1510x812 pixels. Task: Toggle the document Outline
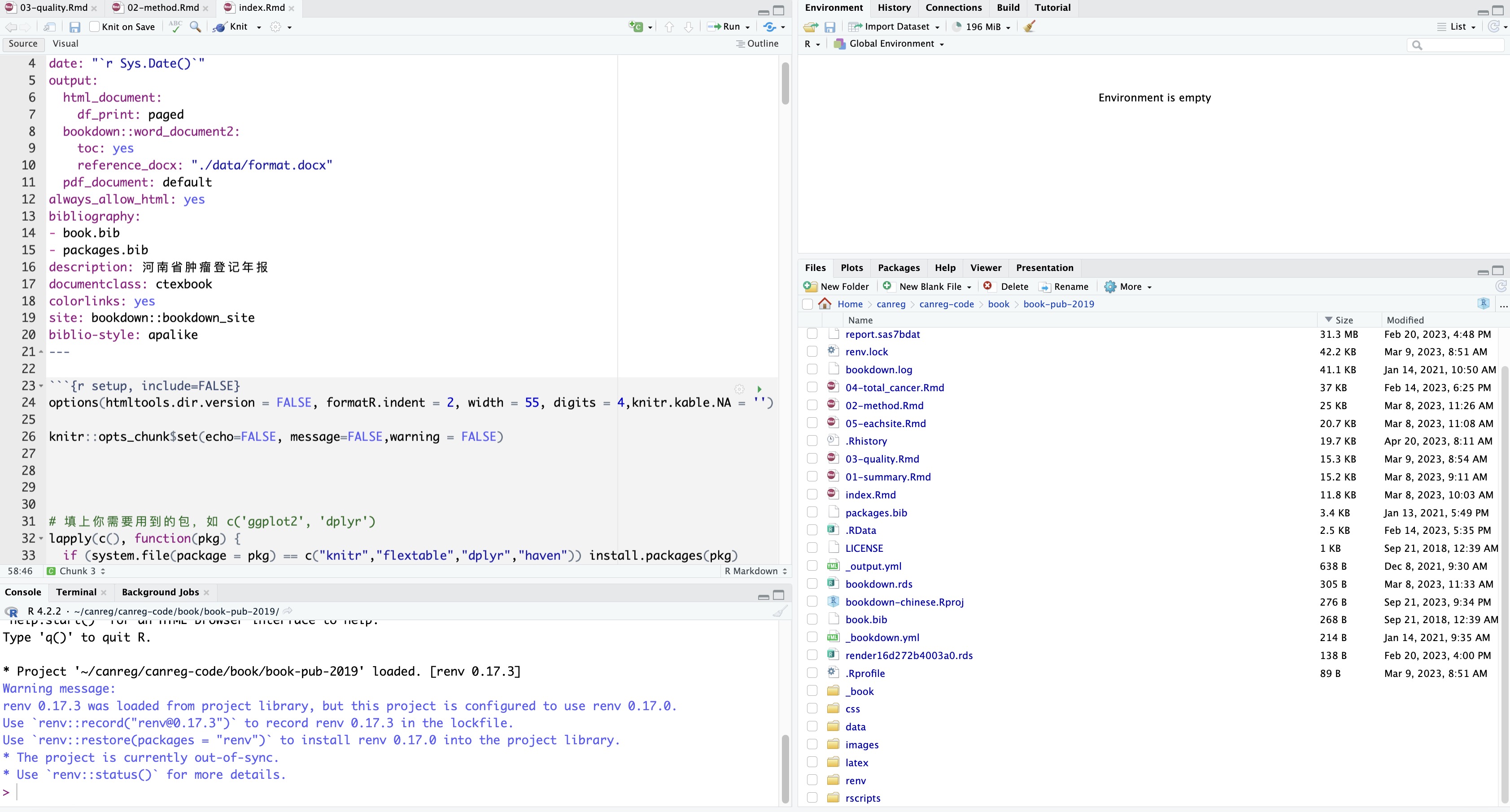(757, 44)
